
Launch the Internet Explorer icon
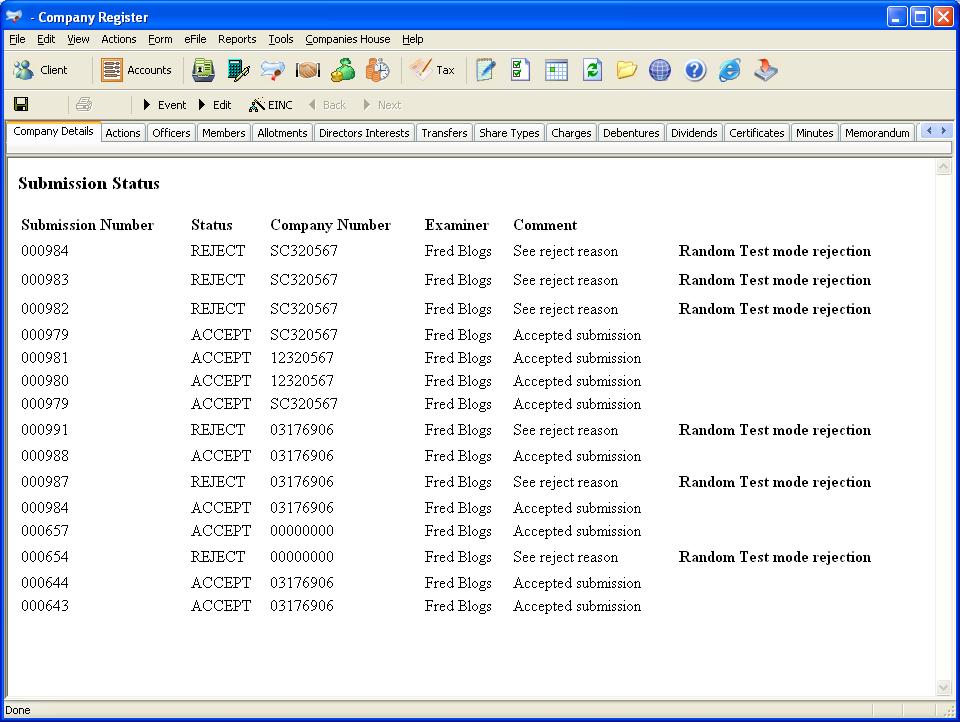[x=730, y=70]
